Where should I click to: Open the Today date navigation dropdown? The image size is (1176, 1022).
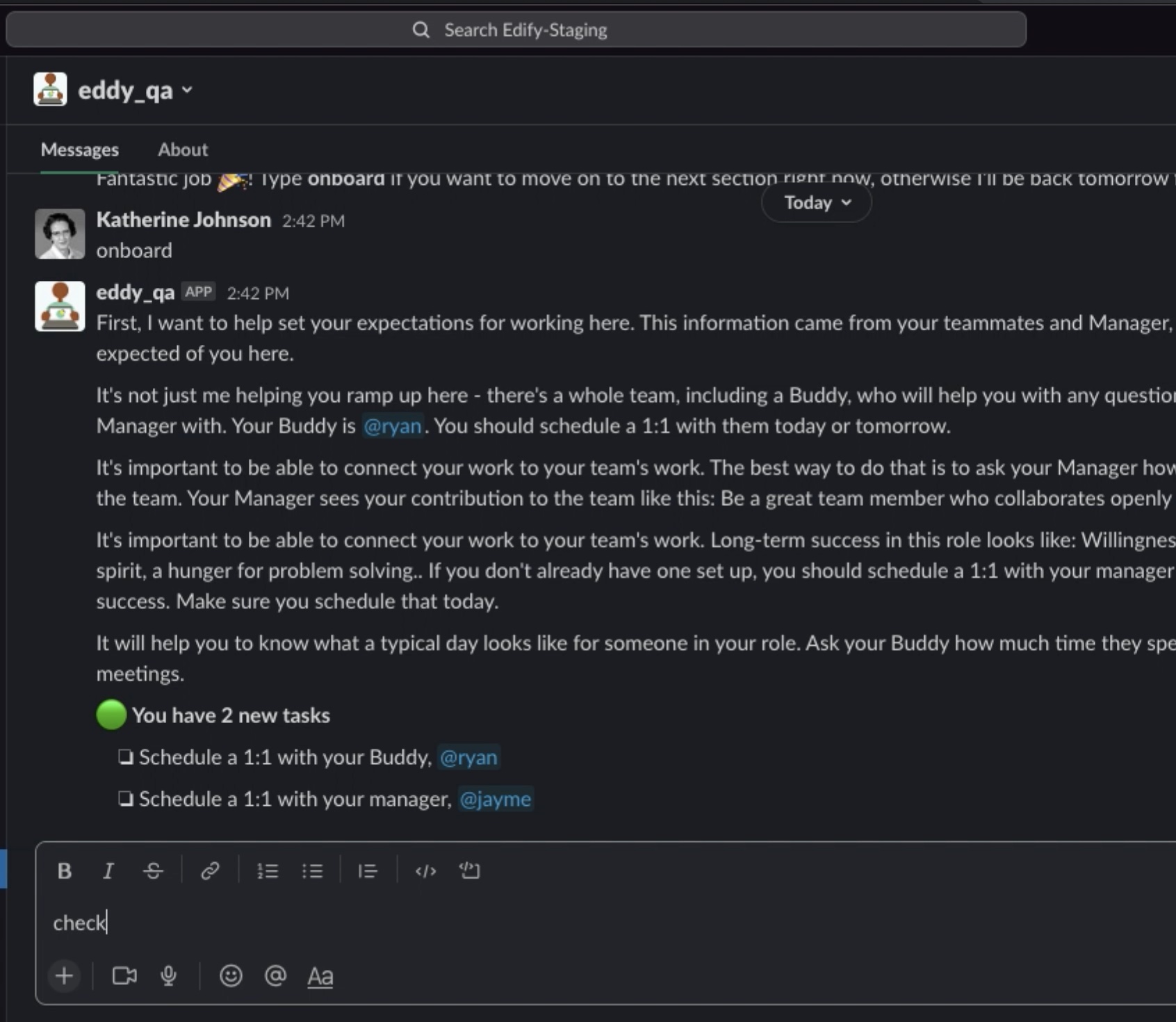[x=815, y=202]
